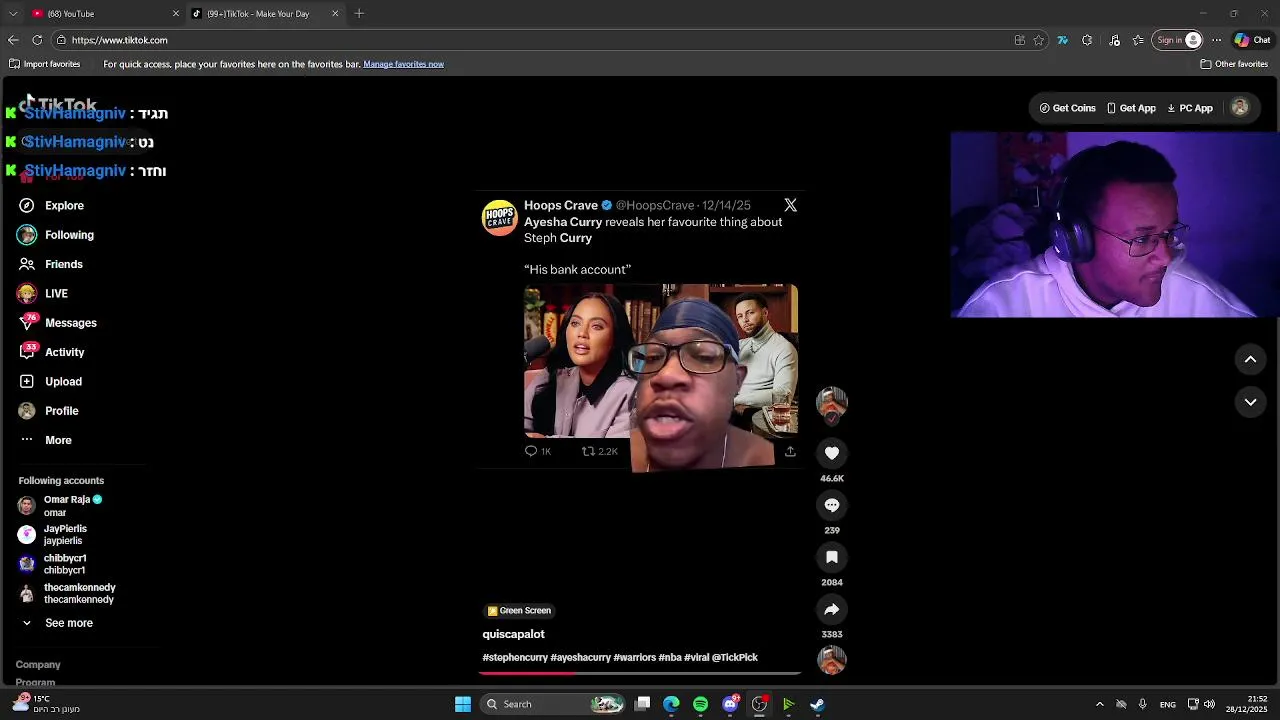Open Discord from the taskbar
This screenshot has height=720, width=1280.
point(731,704)
